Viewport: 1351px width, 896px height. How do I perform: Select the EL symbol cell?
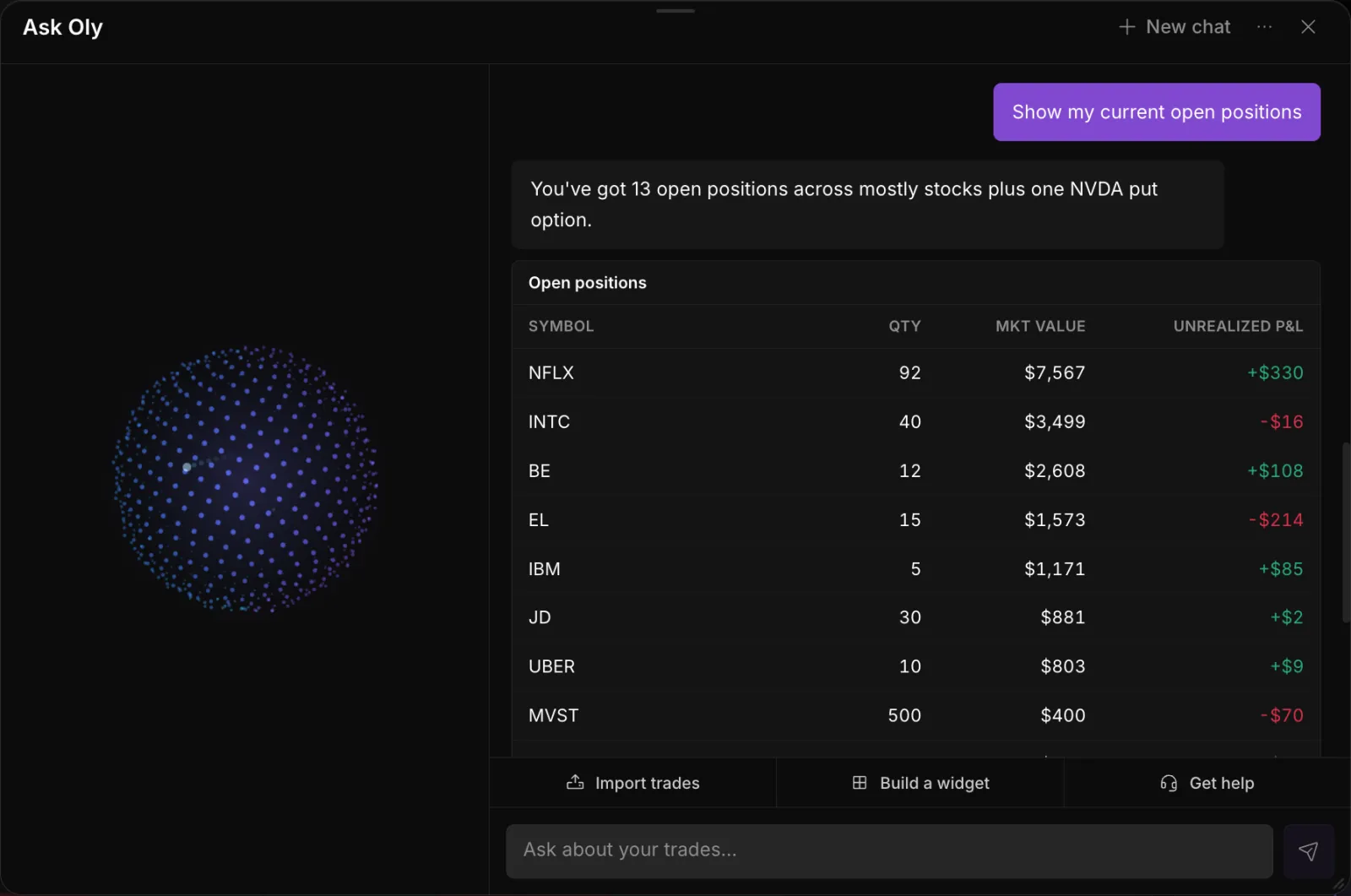[539, 519]
